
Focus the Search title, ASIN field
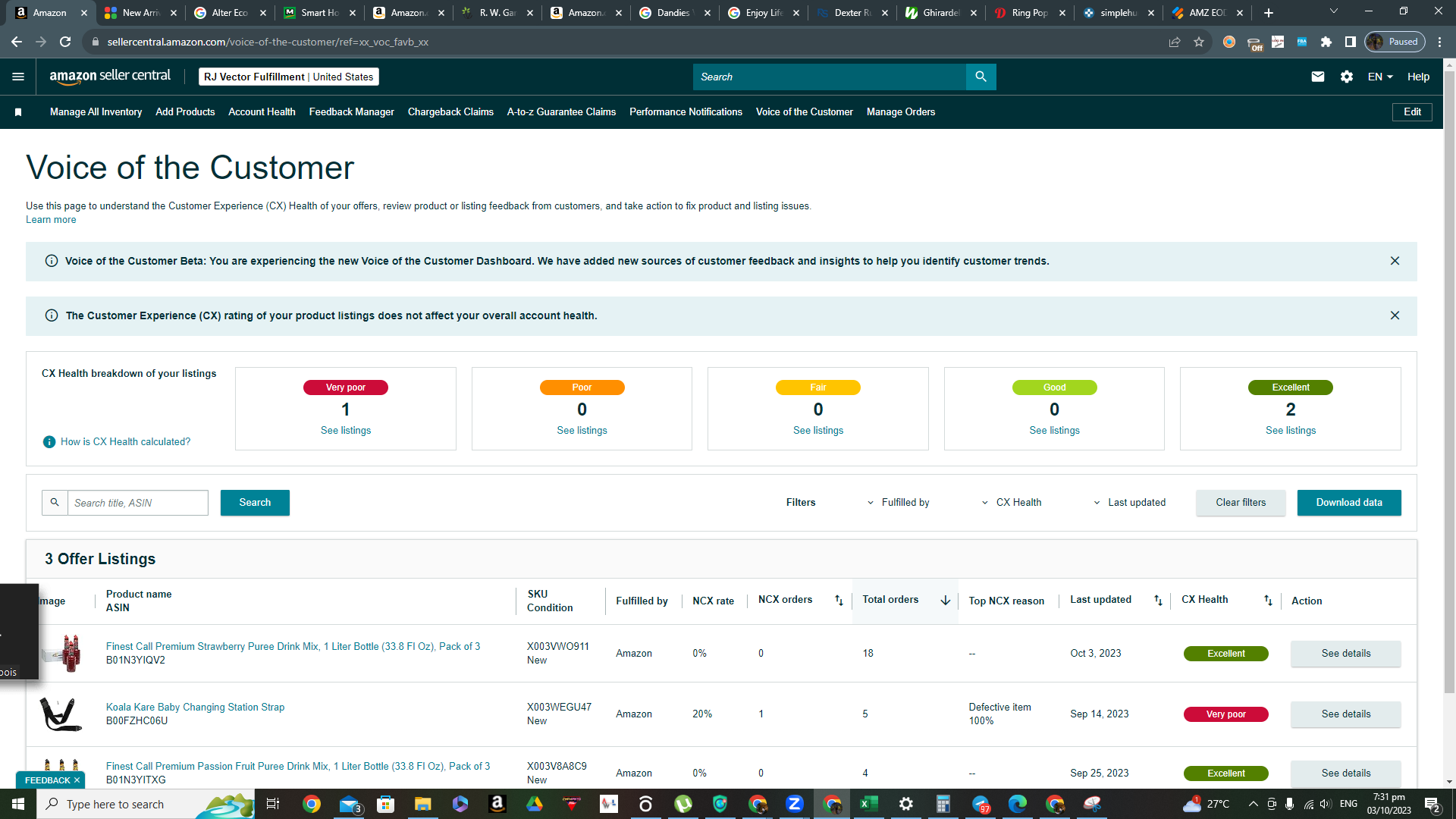coord(138,503)
